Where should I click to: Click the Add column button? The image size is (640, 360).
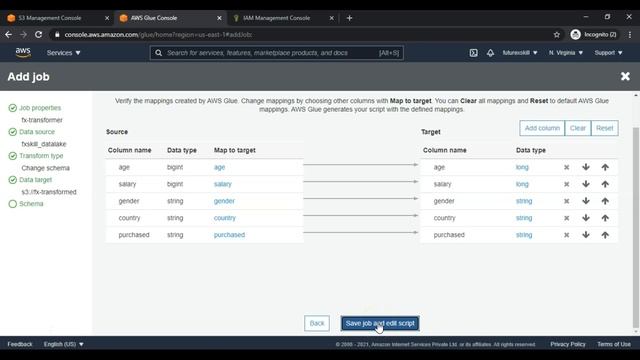[542, 128]
